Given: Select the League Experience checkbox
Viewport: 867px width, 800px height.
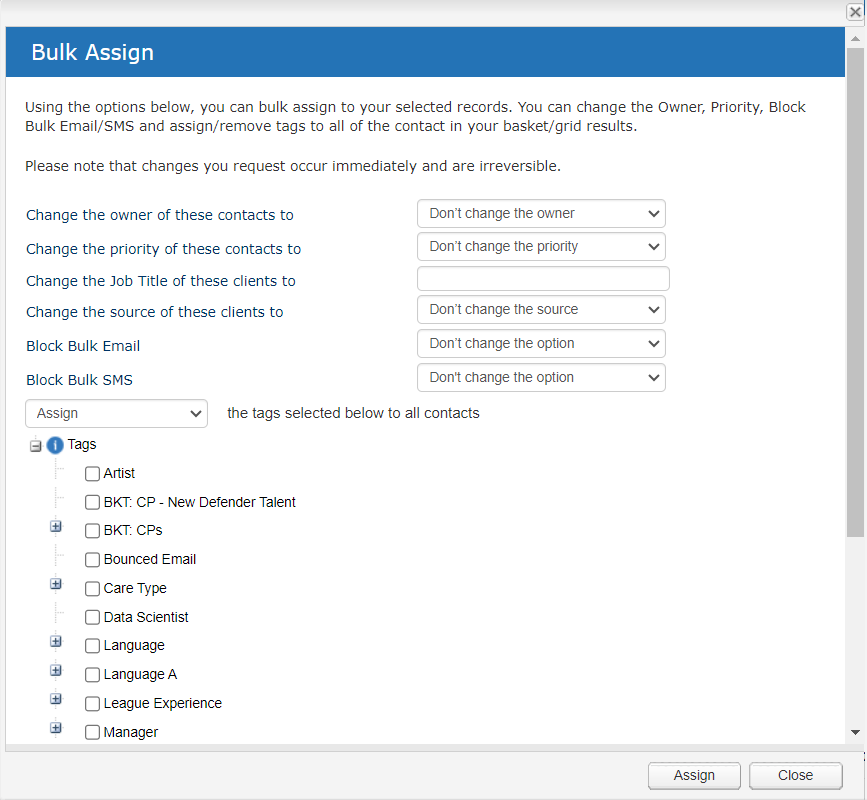Looking at the screenshot, I should [x=92, y=704].
